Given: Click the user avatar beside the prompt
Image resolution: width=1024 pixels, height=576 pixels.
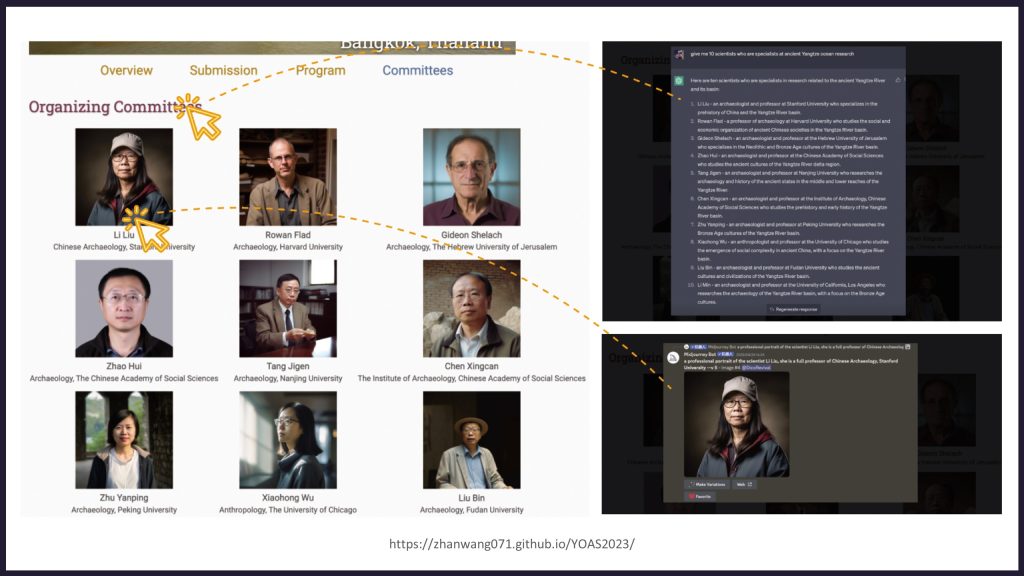Looking at the screenshot, I should [x=679, y=53].
